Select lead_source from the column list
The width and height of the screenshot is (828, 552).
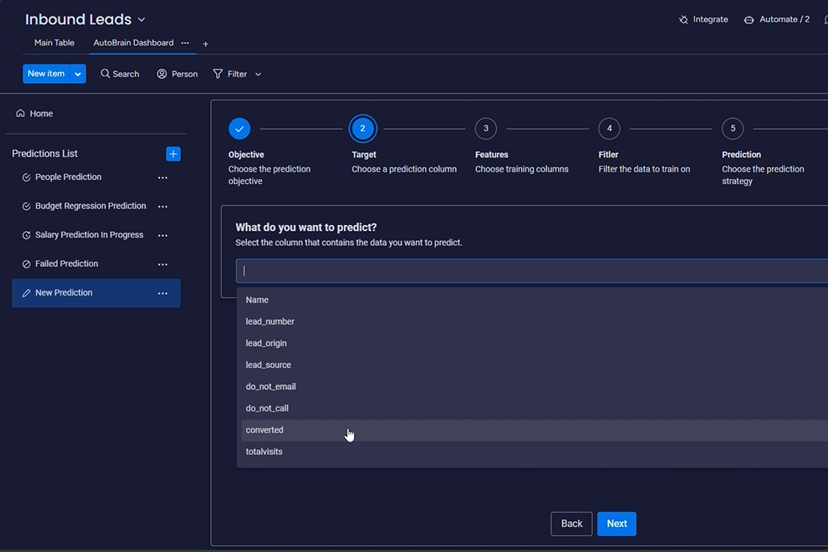pos(268,365)
